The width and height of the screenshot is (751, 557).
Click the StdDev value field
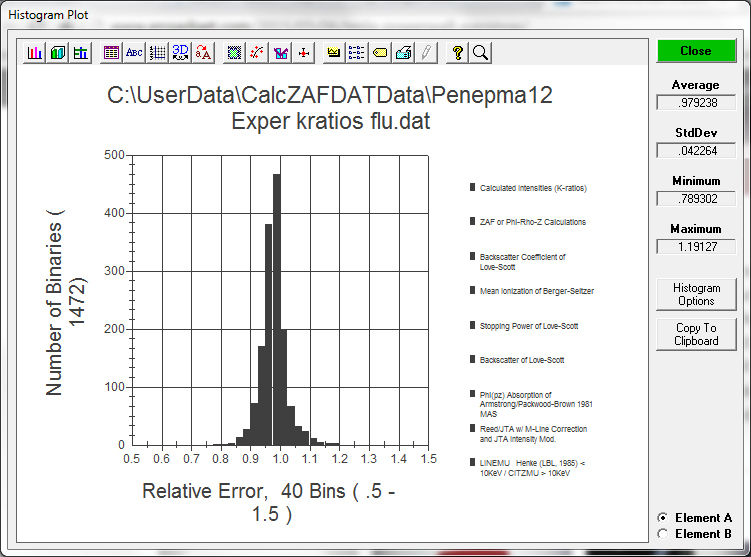[695, 150]
